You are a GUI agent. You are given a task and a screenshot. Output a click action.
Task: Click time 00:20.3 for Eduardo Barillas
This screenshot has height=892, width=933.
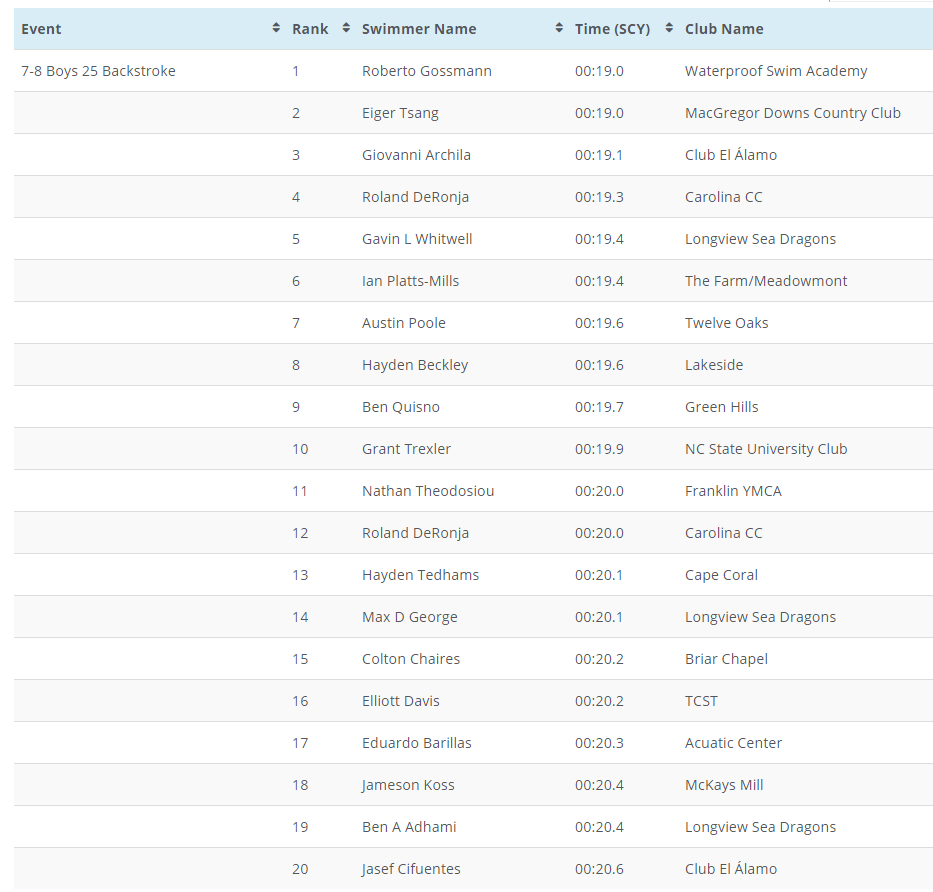(599, 743)
